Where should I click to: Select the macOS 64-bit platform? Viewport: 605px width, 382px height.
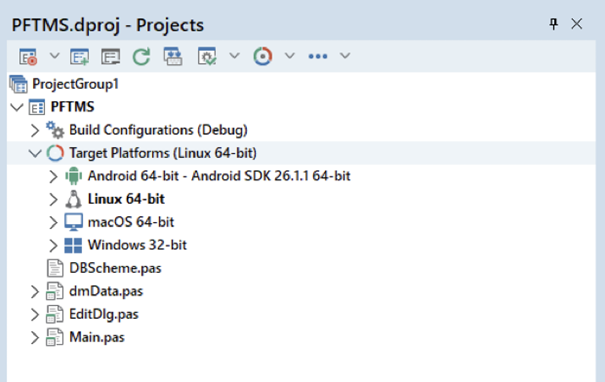[x=131, y=222]
